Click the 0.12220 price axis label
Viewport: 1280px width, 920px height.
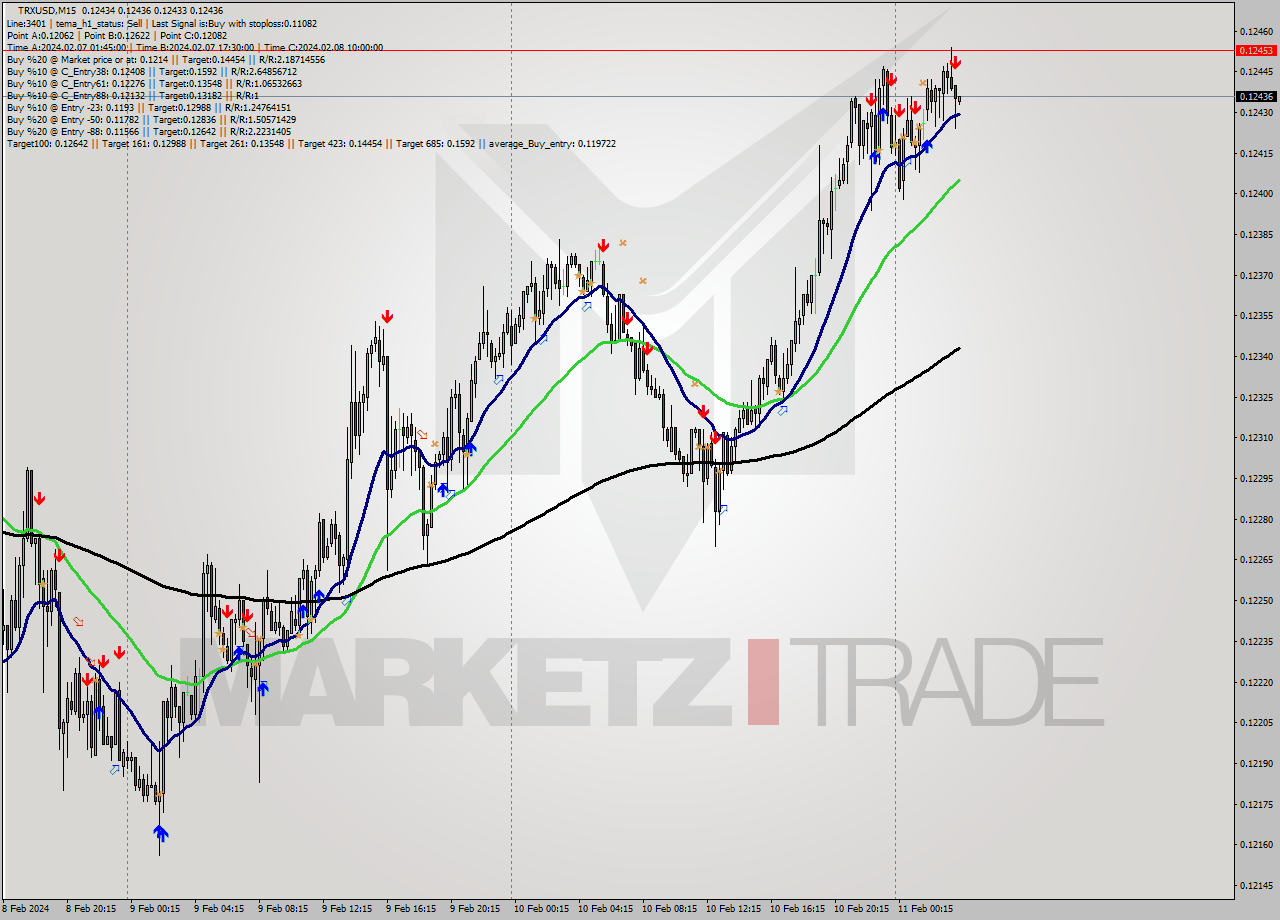(1255, 682)
